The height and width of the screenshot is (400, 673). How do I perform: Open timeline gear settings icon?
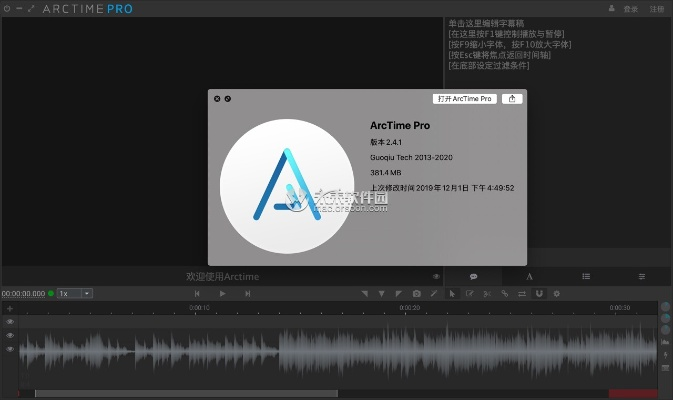pos(557,294)
